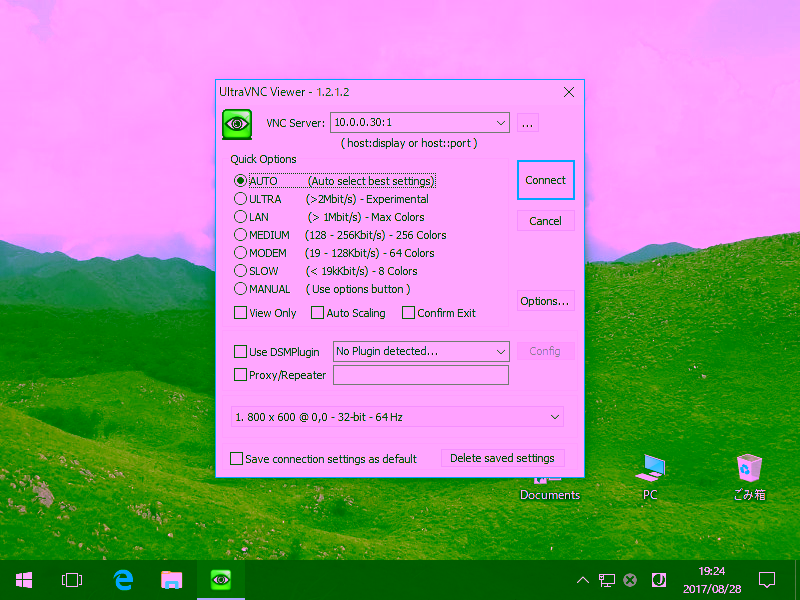This screenshot has height=600, width=800.
Task: Open the screen resolution dropdown
Action: pos(554,417)
